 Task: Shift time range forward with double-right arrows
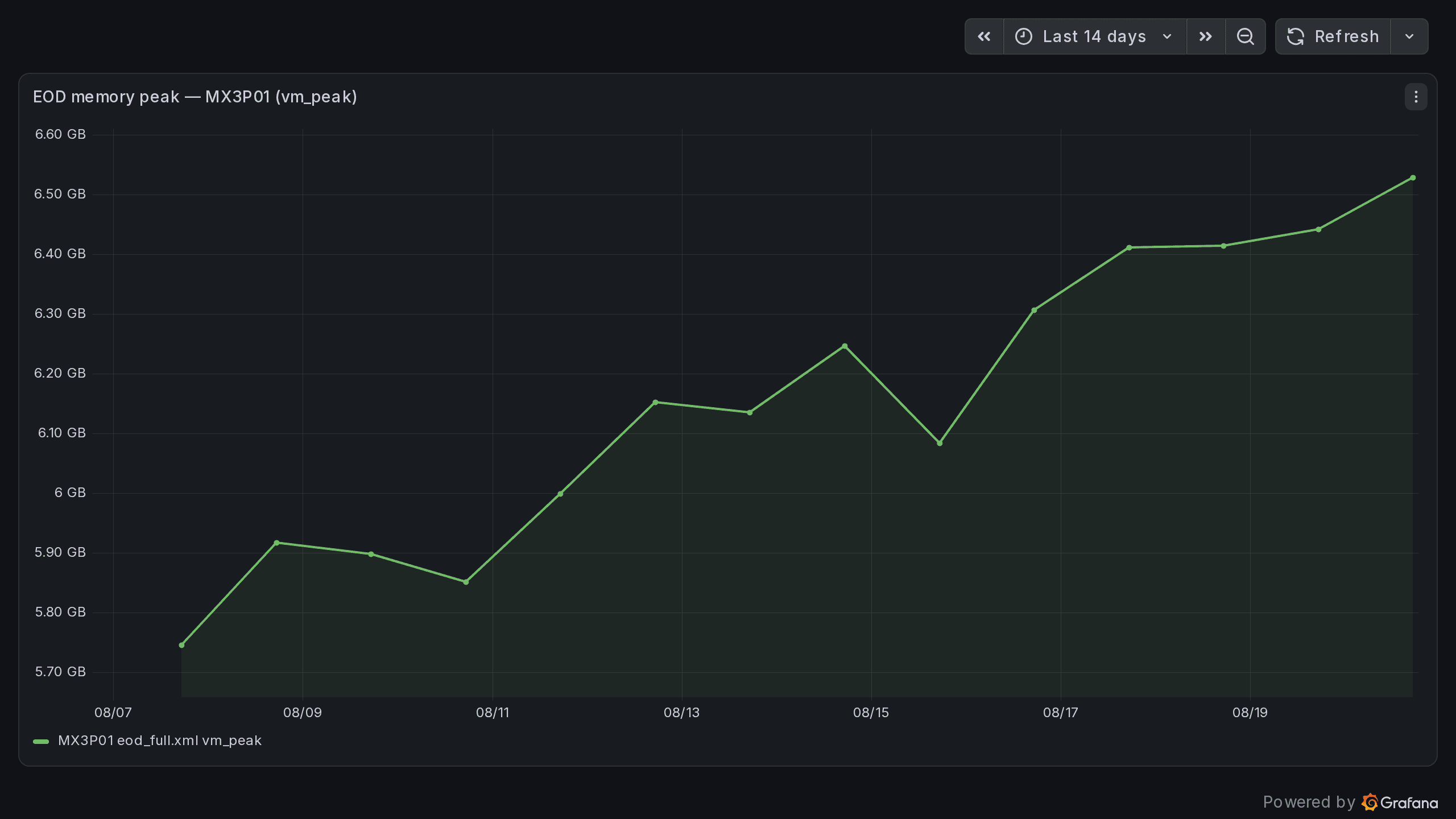click(1206, 36)
